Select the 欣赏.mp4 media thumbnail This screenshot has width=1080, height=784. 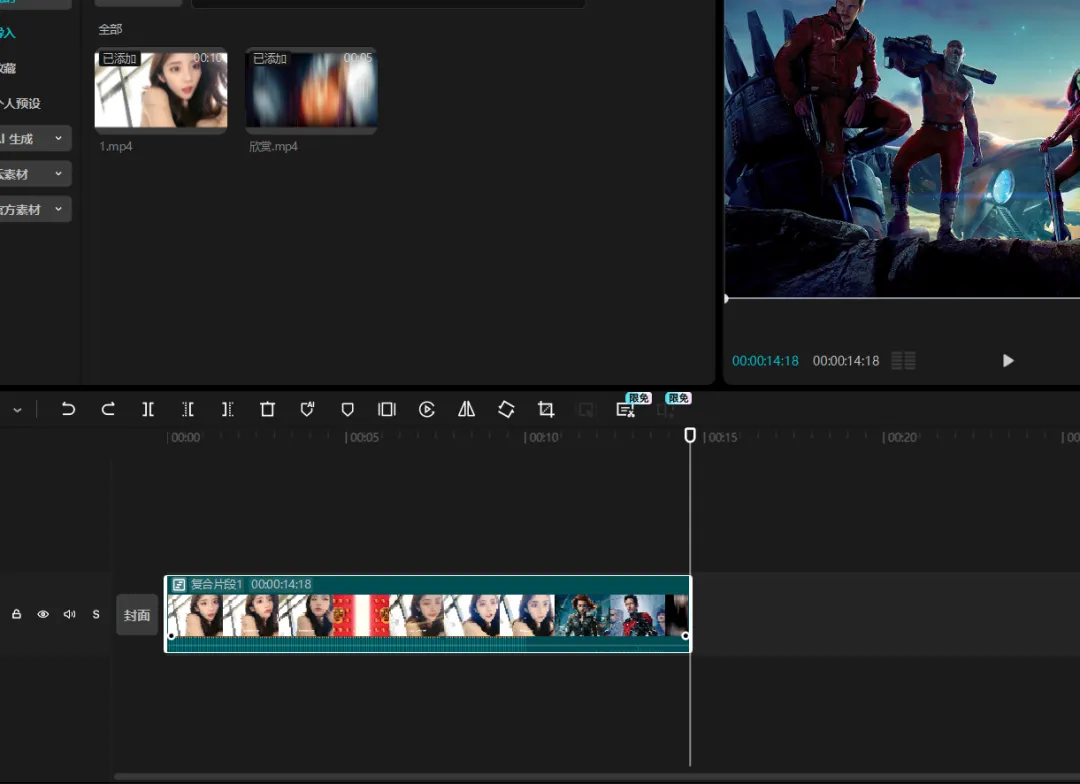tap(311, 89)
